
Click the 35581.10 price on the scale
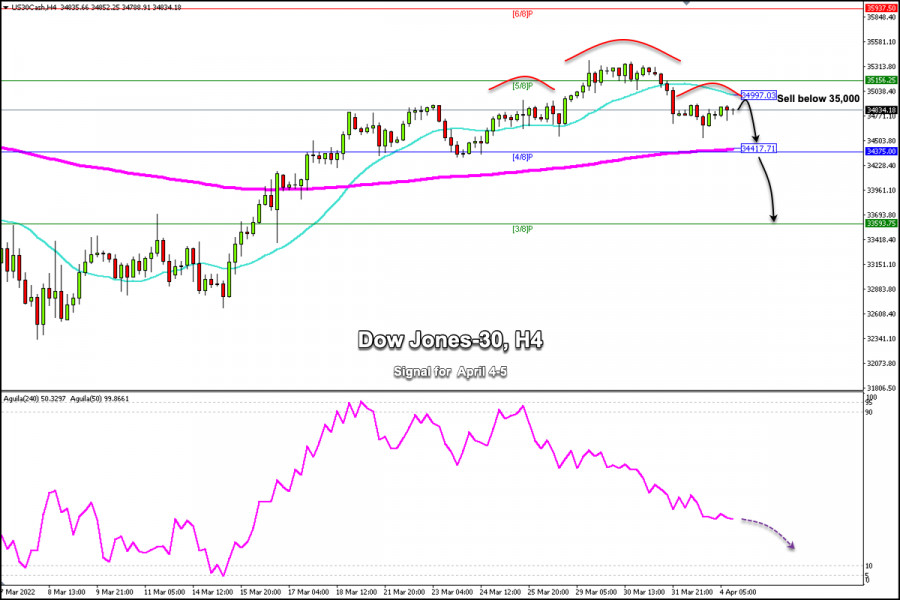(882, 42)
